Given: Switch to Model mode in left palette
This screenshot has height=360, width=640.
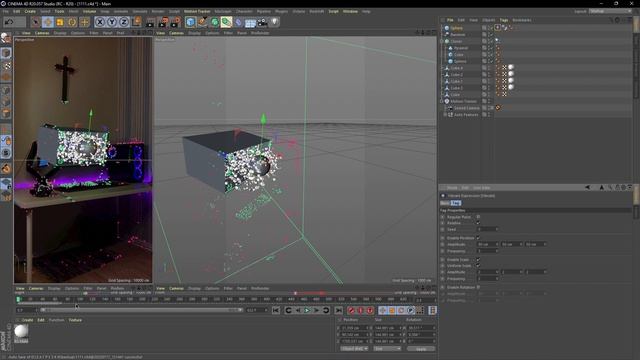Looking at the screenshot, I should coord(6,53).
